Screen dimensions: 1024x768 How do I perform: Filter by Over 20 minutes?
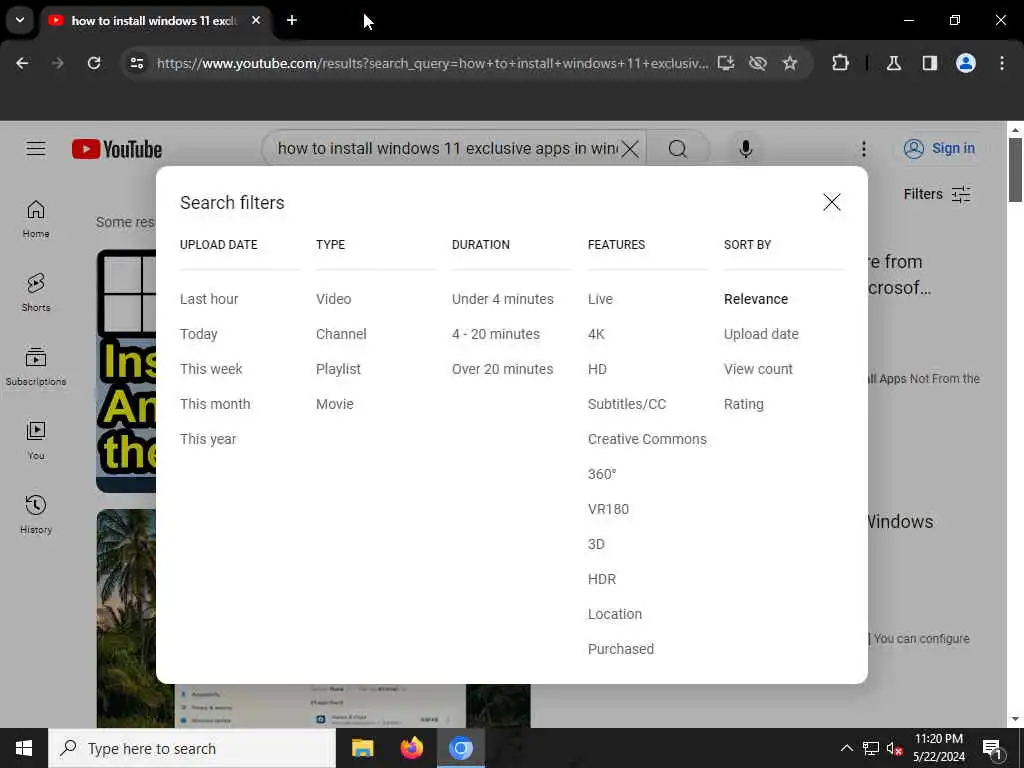[502, 369]
